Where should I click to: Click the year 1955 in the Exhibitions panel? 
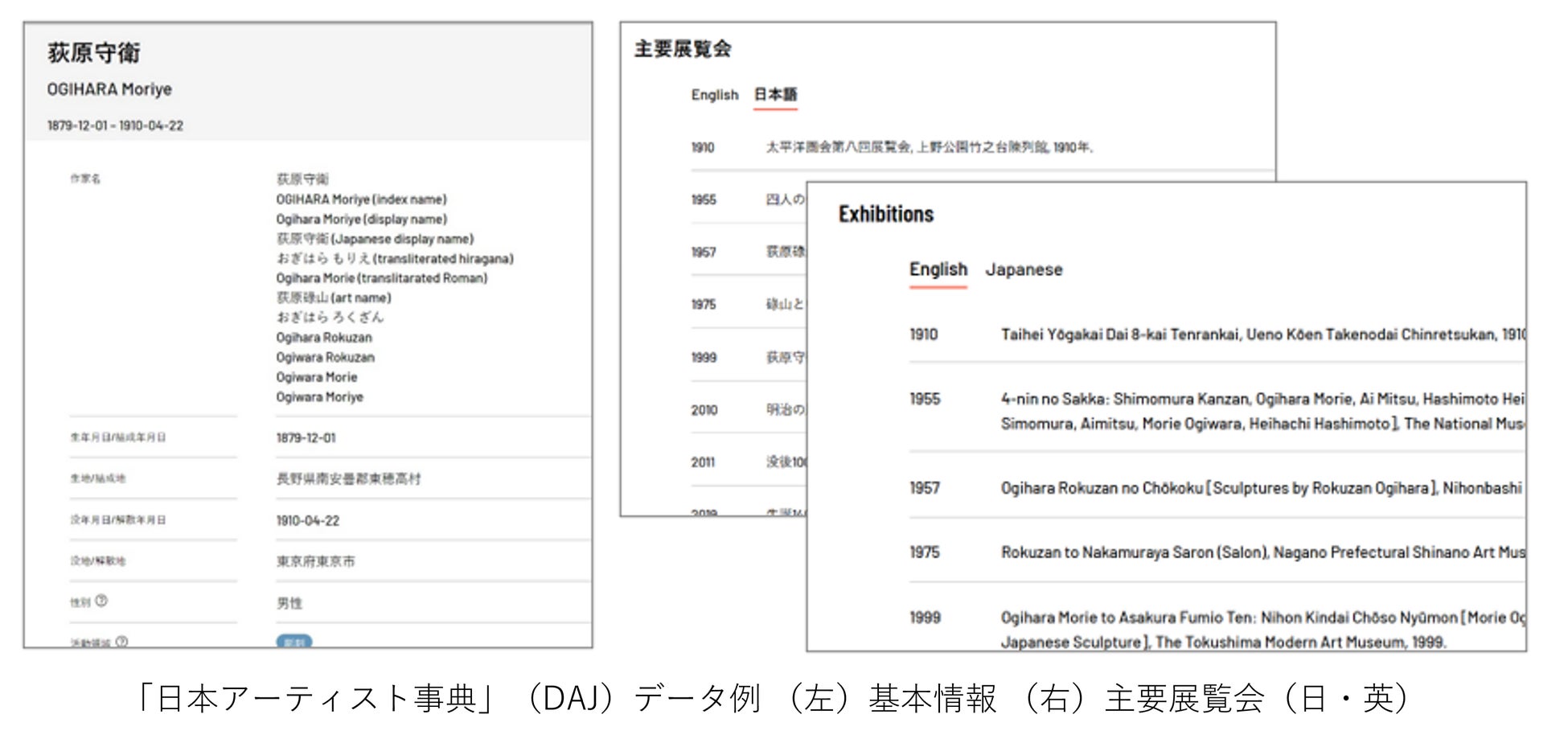click(924, 399)
